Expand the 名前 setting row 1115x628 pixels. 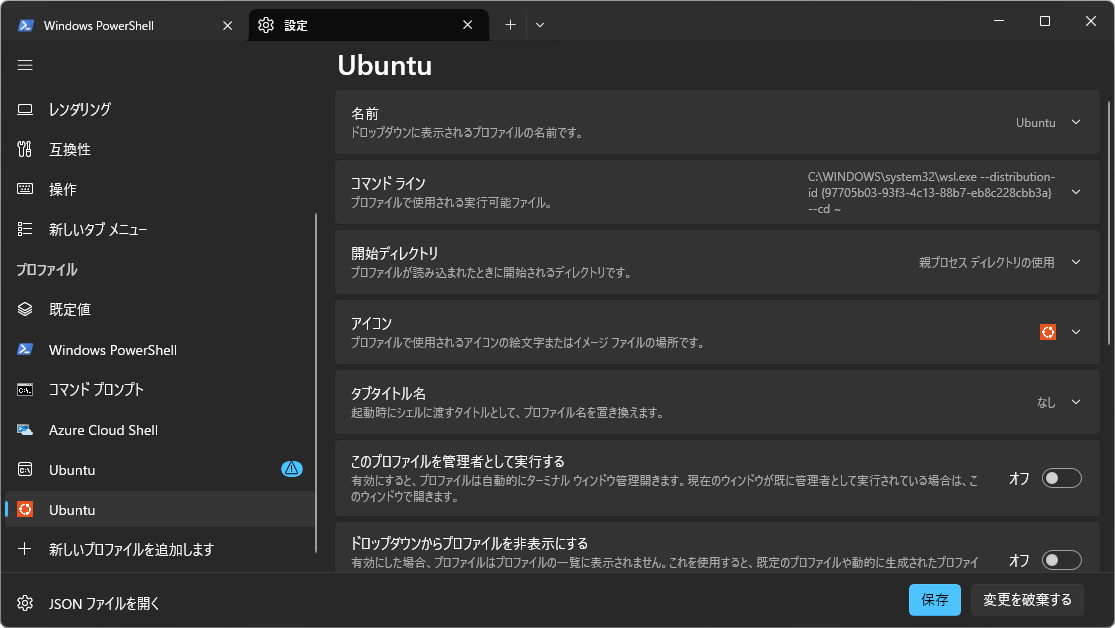tap(1076, 122)
